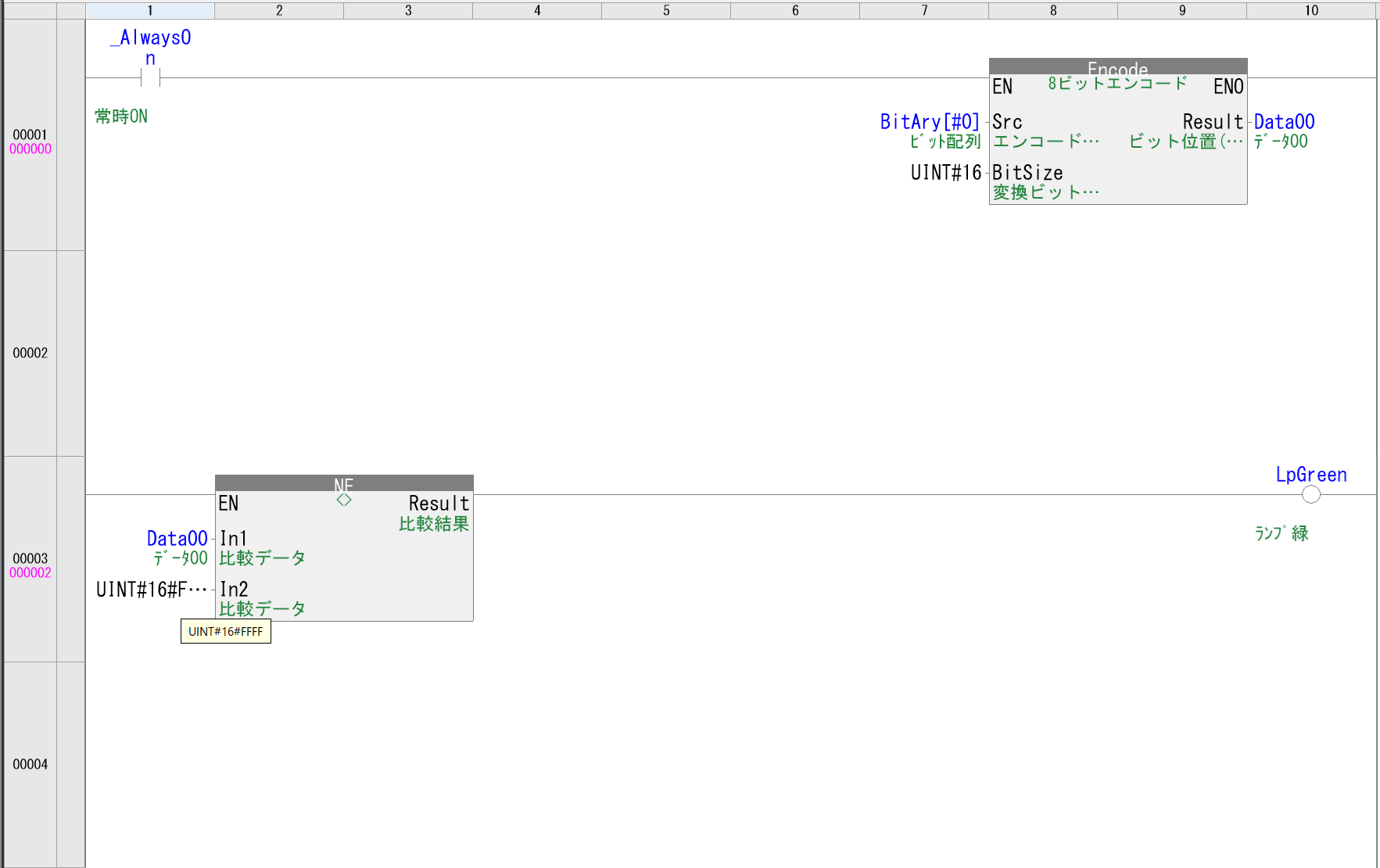Select empty rung 00002
Image resolution: width=1380 pixels, height=868 pixels.
(30, 353)
